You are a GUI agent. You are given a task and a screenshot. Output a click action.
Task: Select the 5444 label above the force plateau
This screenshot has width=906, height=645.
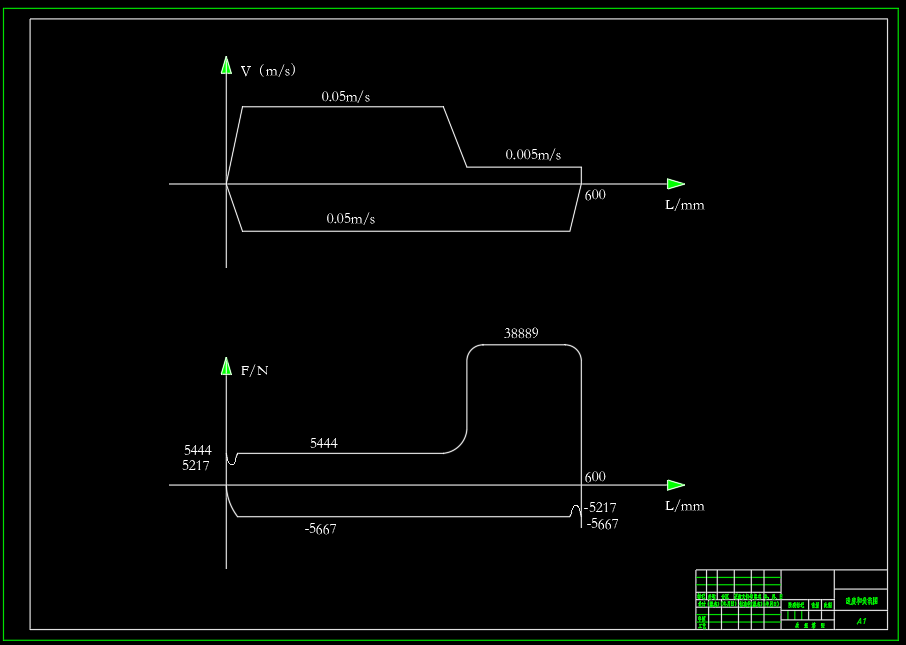(x=324, y=443)
